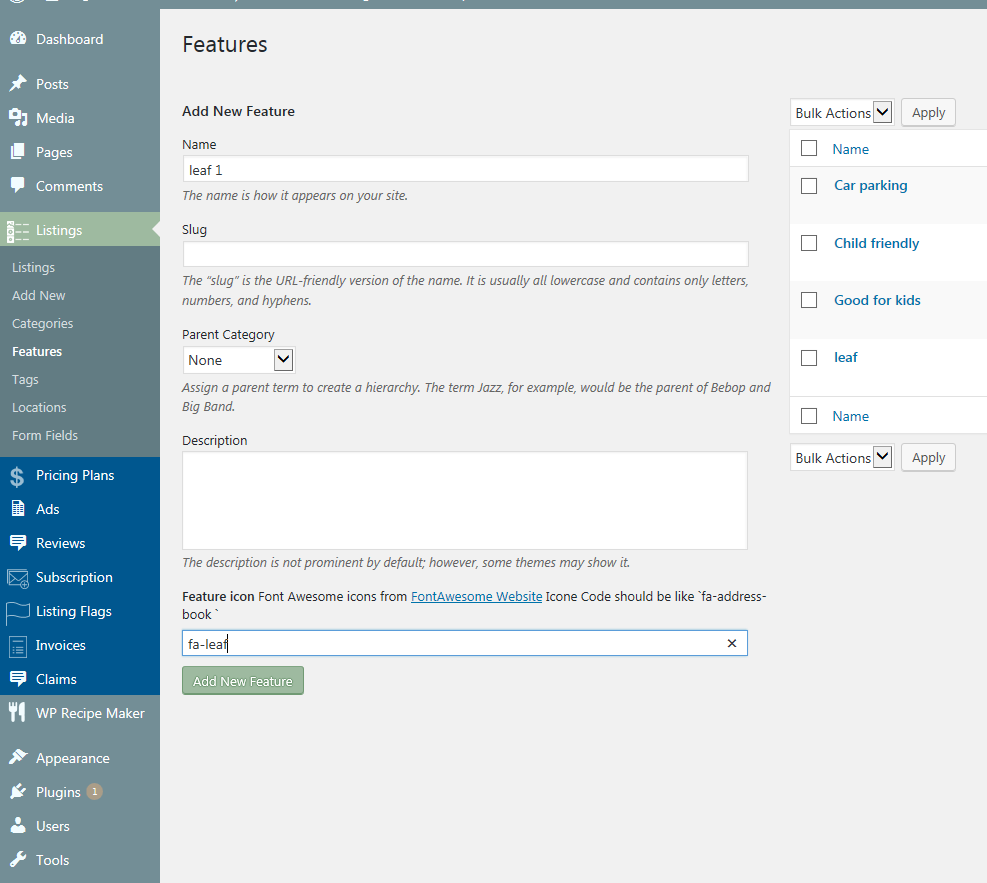Screen dimensions: 987x883
Task: Click the Subscription envelope icon
Action: coord(18,577)
